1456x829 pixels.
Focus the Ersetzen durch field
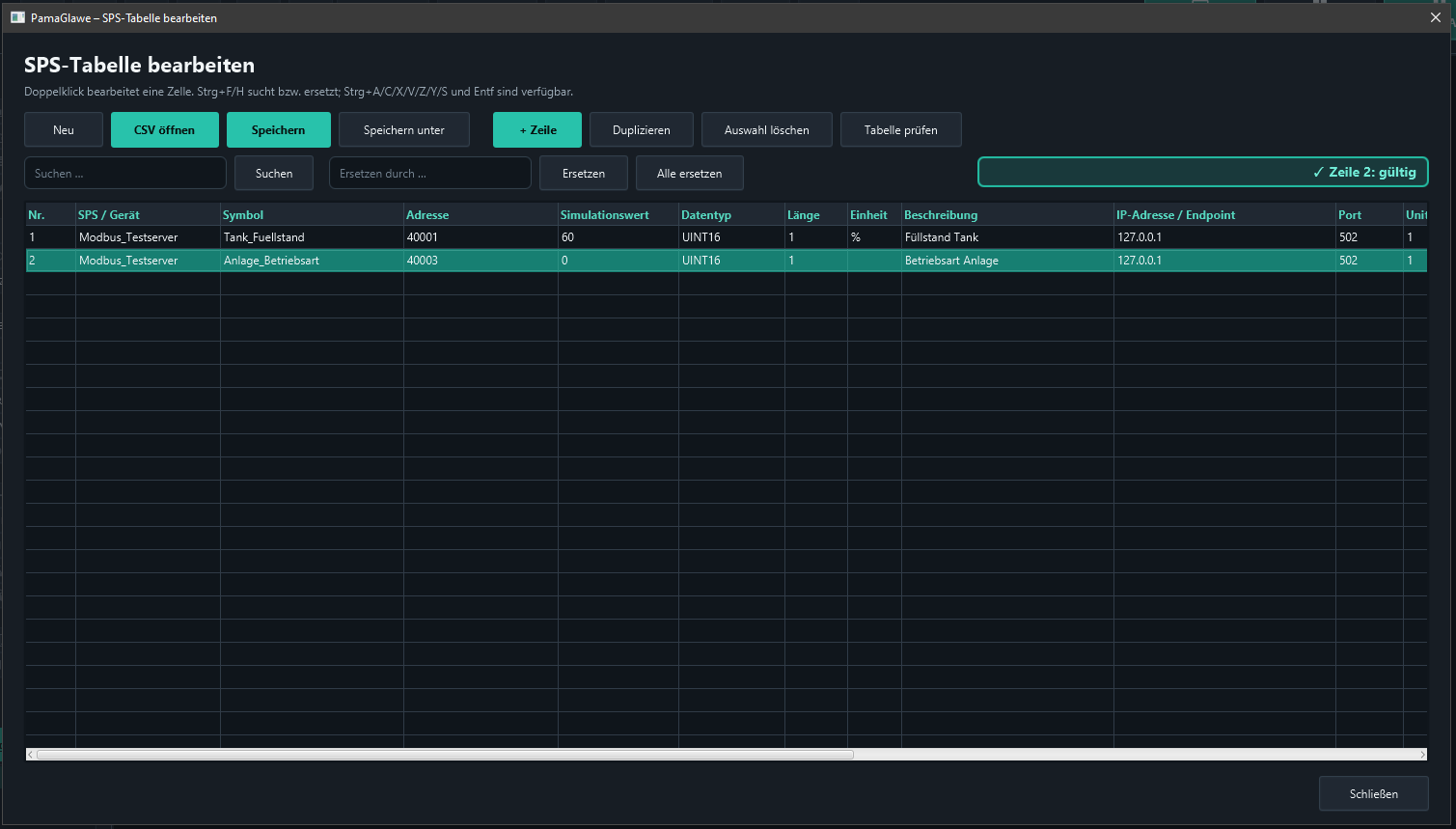point(430,173)
